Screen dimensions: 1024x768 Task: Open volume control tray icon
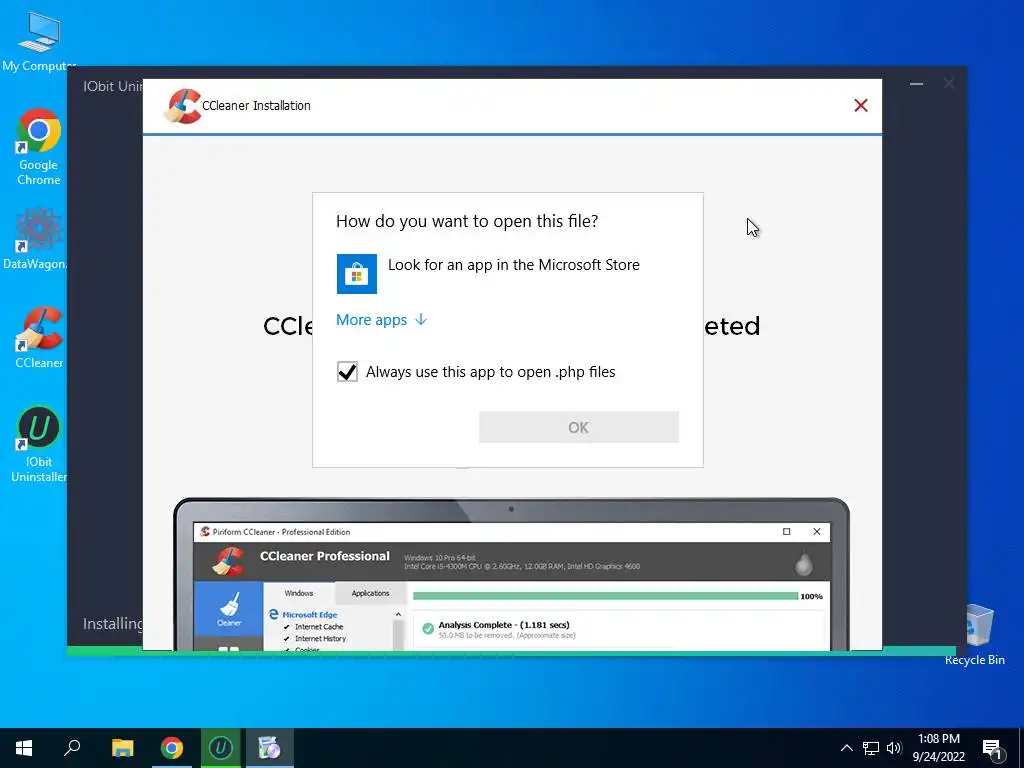click(x=894, y=748)
